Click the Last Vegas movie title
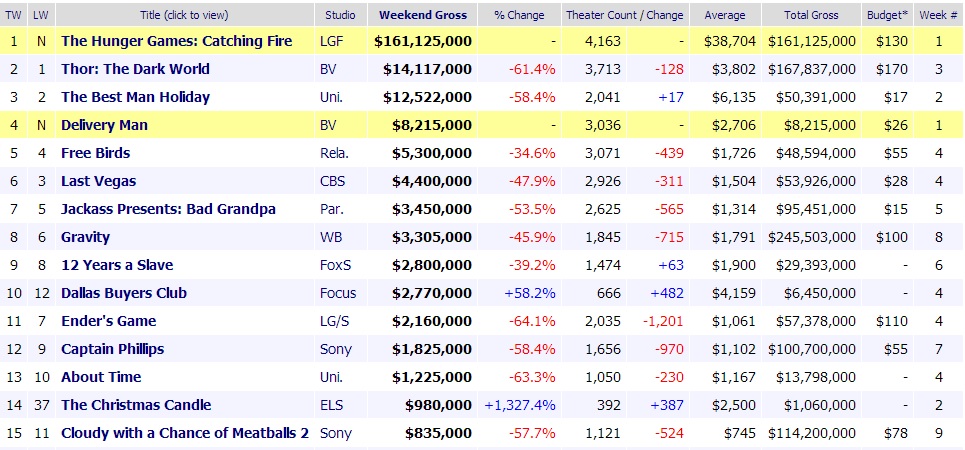 (x=98, y=181)
